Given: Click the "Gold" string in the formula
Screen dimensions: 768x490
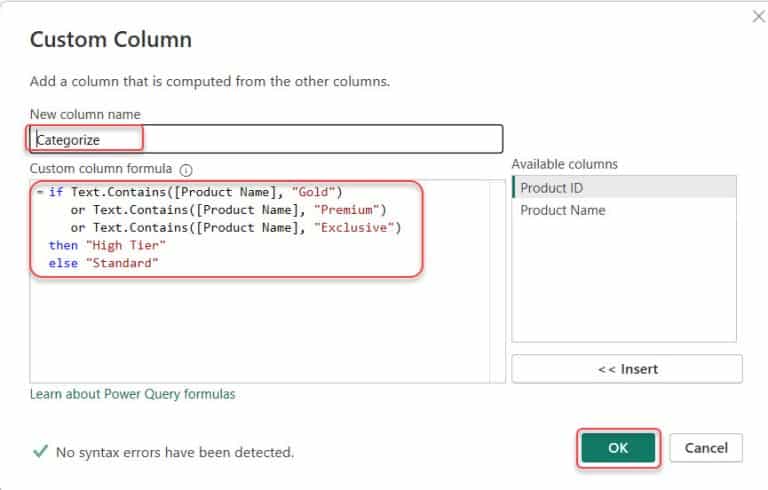Looking at the screenshot, I should (x=313, y=192).
